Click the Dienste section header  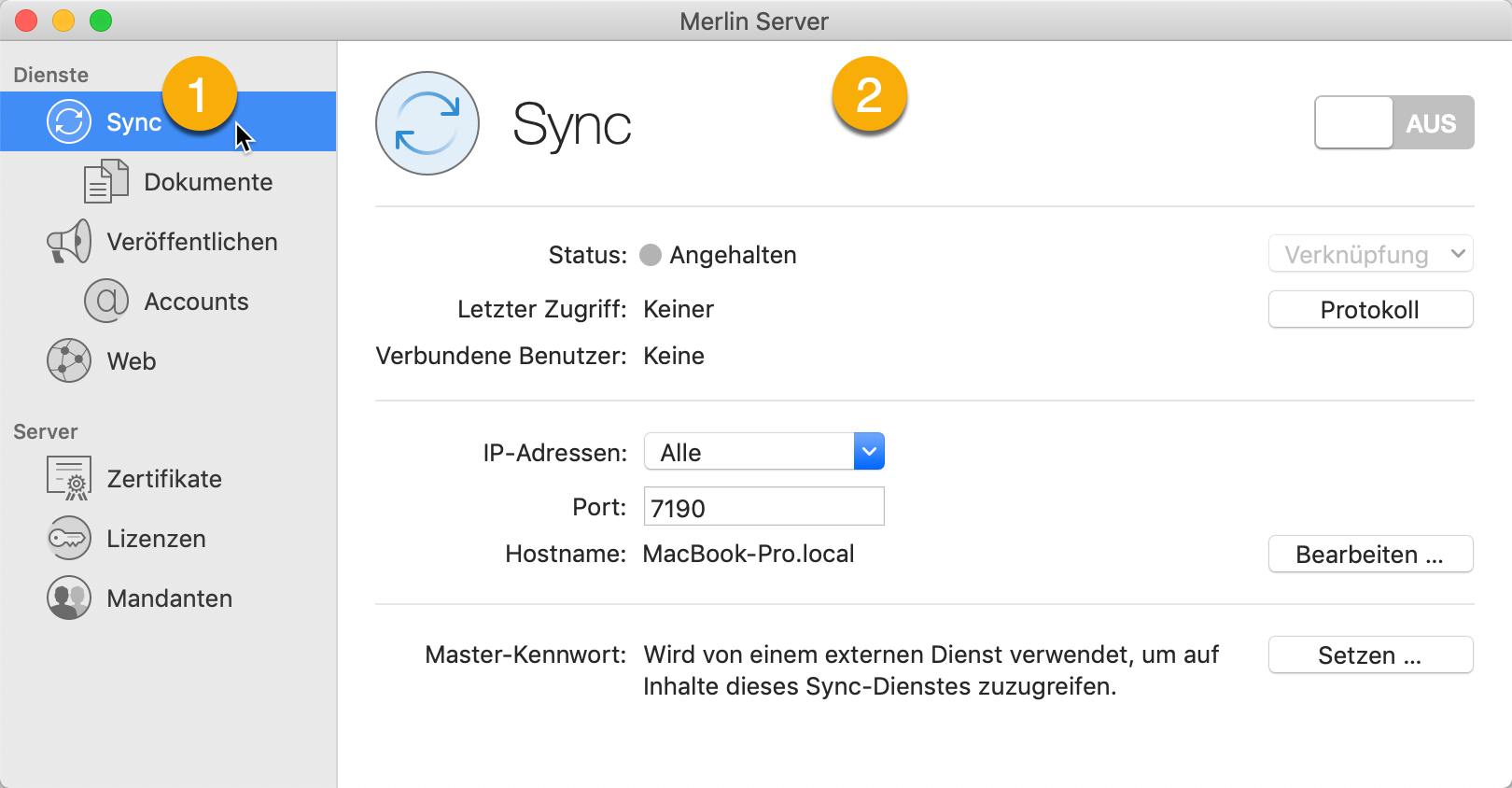[x=50, y=75]
